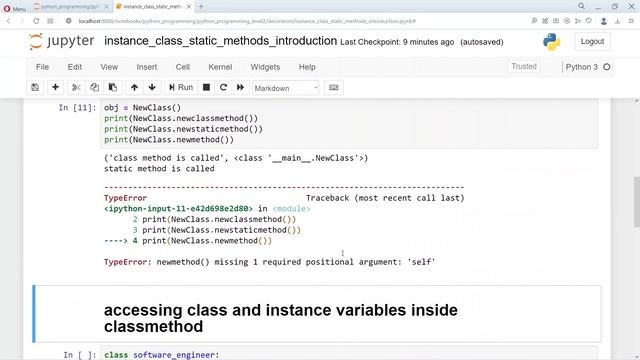Interrupt the kernel with the stop icon
The height and width of the screenshot is (360, 640).
pos(207,87)
